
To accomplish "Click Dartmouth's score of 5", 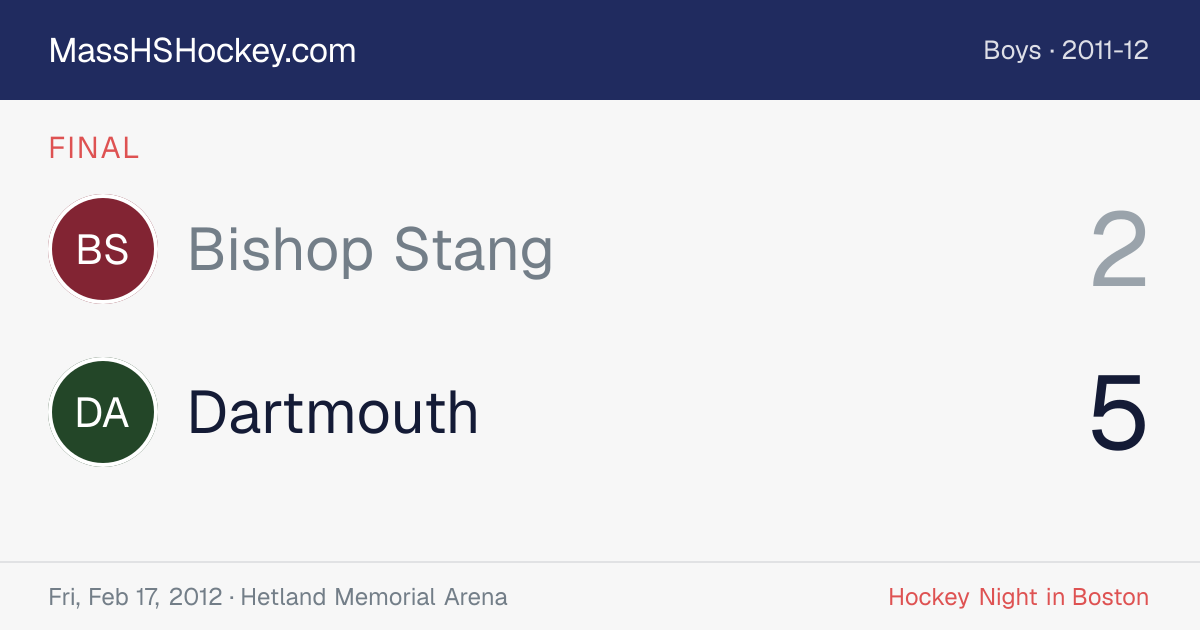I will click(x=1119, y=412).
